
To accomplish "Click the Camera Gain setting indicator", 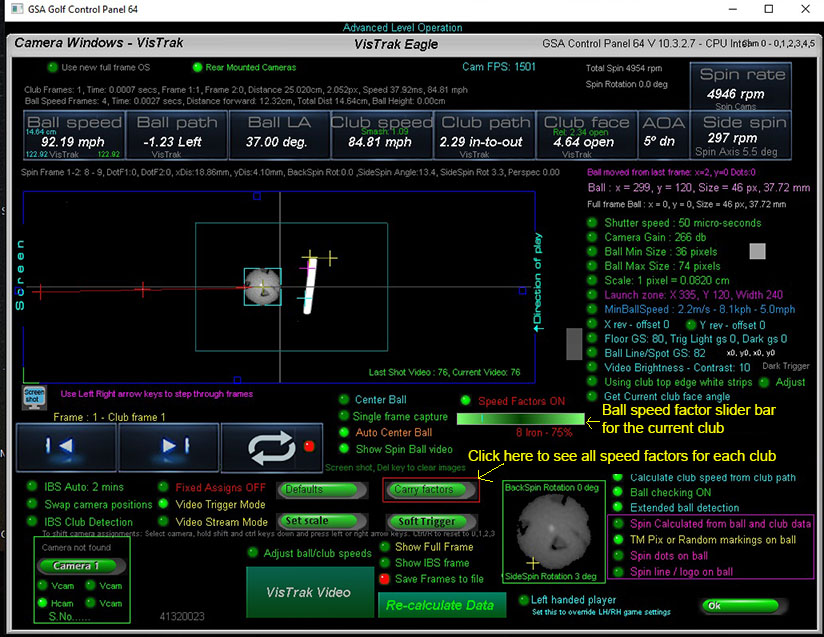I will pos(592,237).
